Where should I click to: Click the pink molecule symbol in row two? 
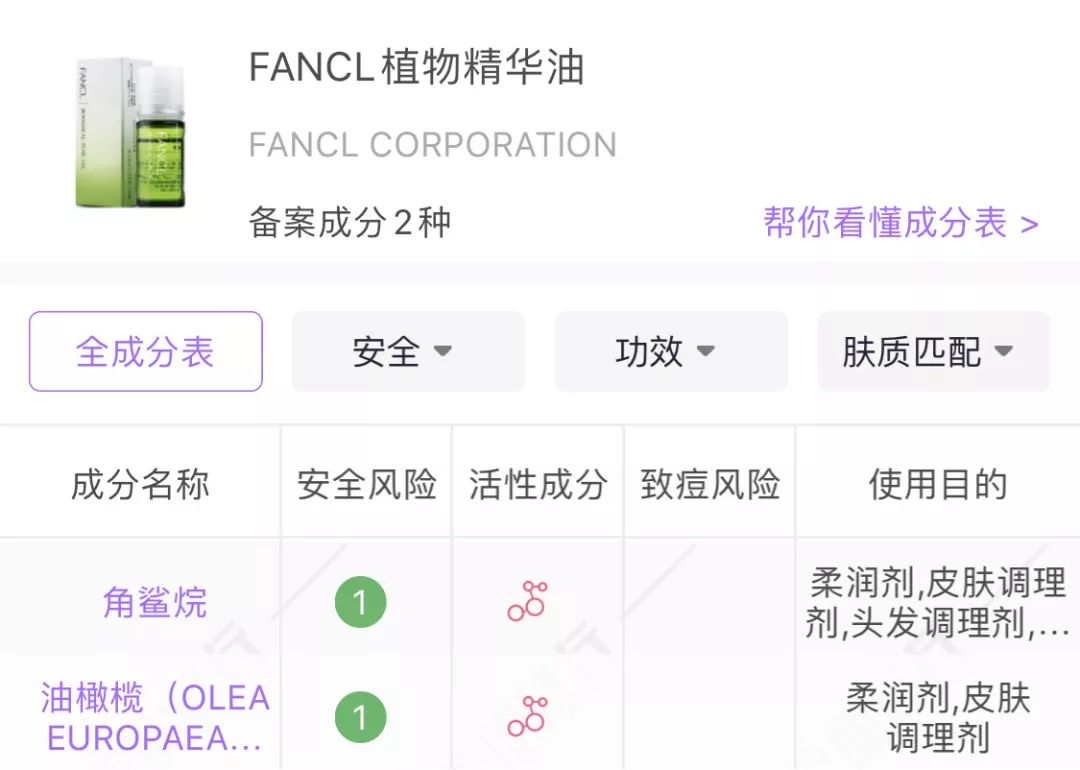tap(527, 715)
